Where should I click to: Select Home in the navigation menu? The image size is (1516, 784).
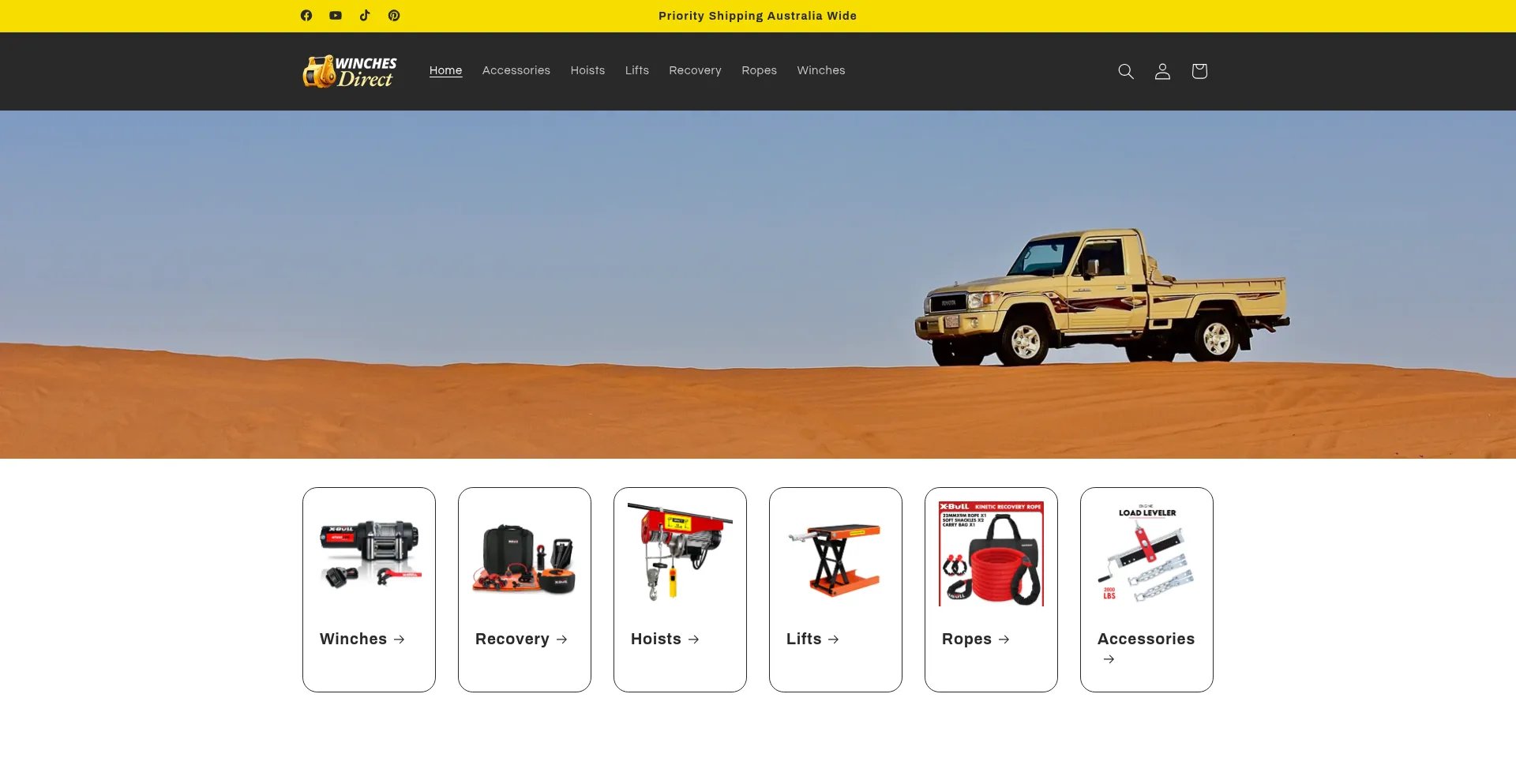(x=445, y=70)
